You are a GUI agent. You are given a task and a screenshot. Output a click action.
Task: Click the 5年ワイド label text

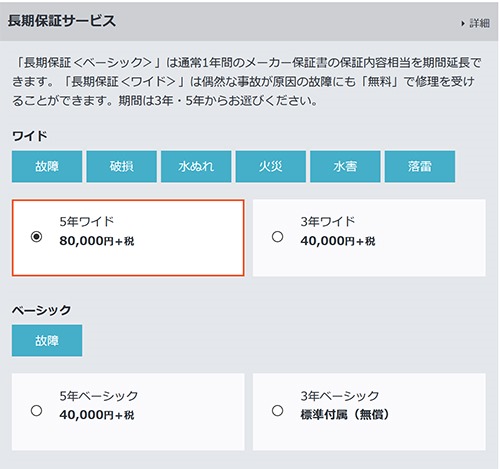pos(87,221)
